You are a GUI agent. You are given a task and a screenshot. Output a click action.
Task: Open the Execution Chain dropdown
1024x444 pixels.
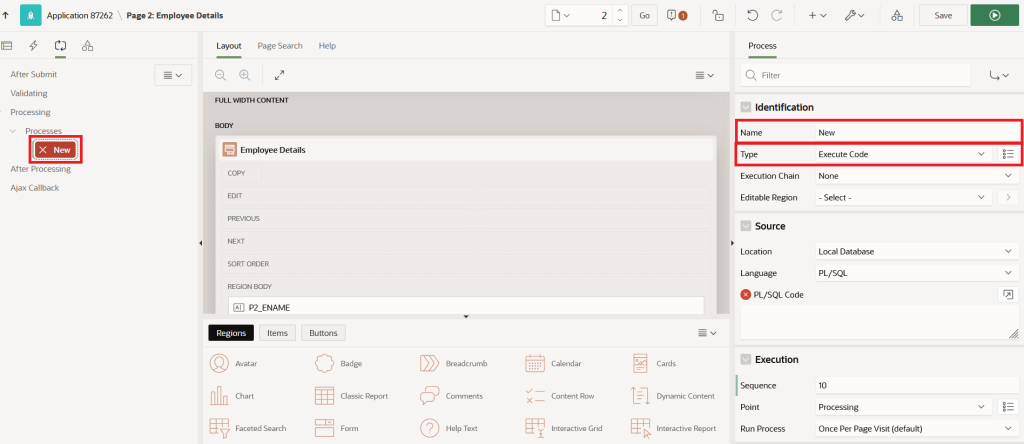coord(916,176)
